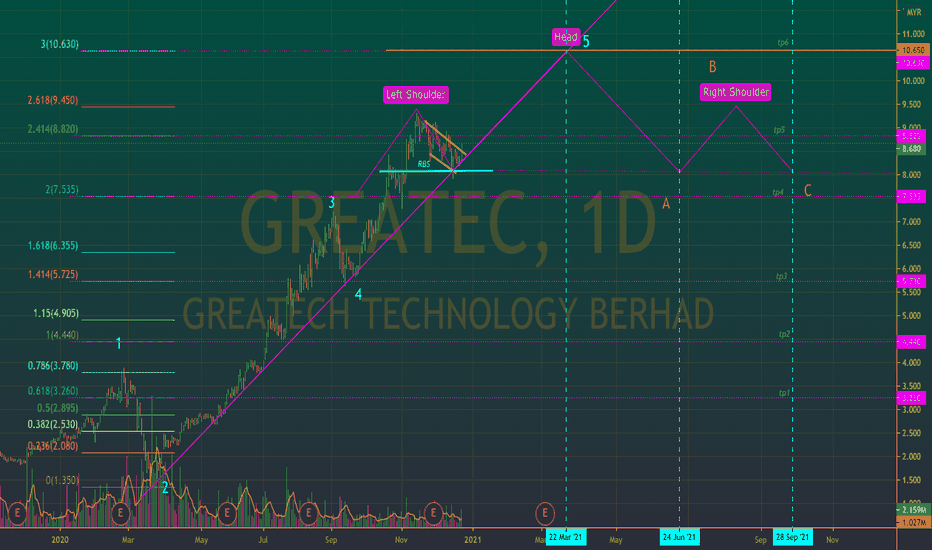932x550 pixels.
Task: Click the MYR currency label
Action: coord(914,12)
